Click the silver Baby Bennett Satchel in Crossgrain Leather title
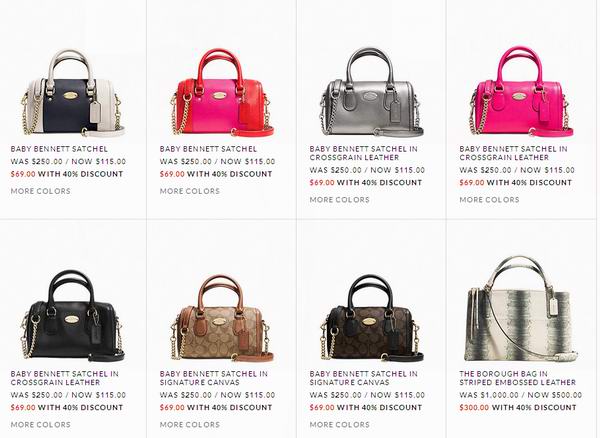The height and width of the screenshot is (438, 600). click(x=364, y=153)
